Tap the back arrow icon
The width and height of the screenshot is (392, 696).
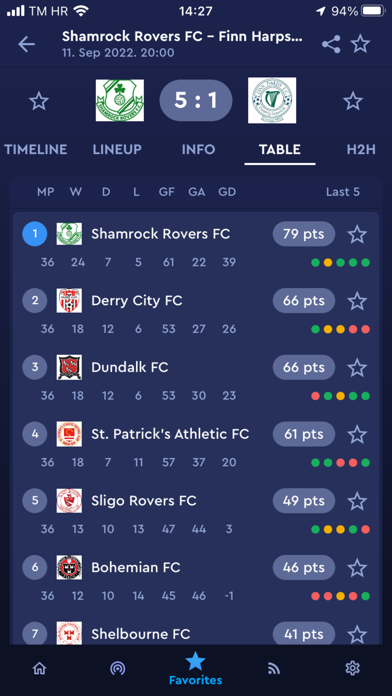[26, 44]
